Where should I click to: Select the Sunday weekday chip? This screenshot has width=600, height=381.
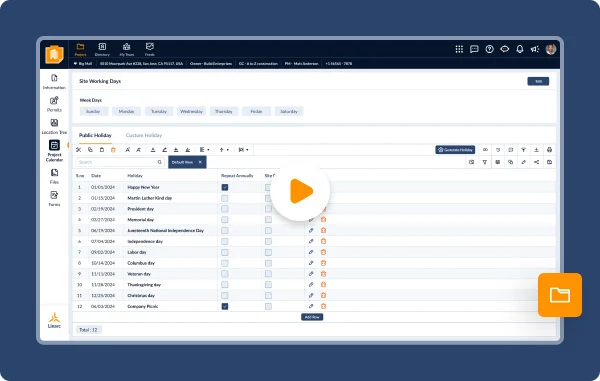pyautogui.click(x=93, y=111)
